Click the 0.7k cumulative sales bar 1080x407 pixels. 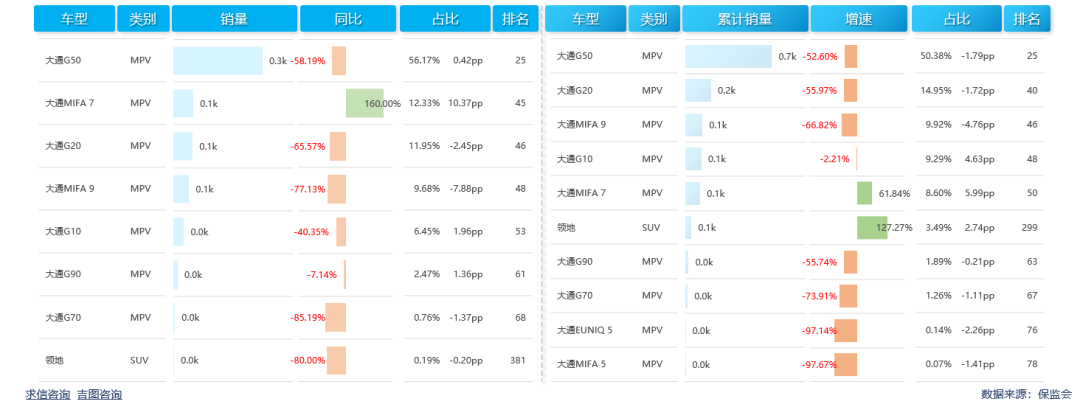[727, 57]
